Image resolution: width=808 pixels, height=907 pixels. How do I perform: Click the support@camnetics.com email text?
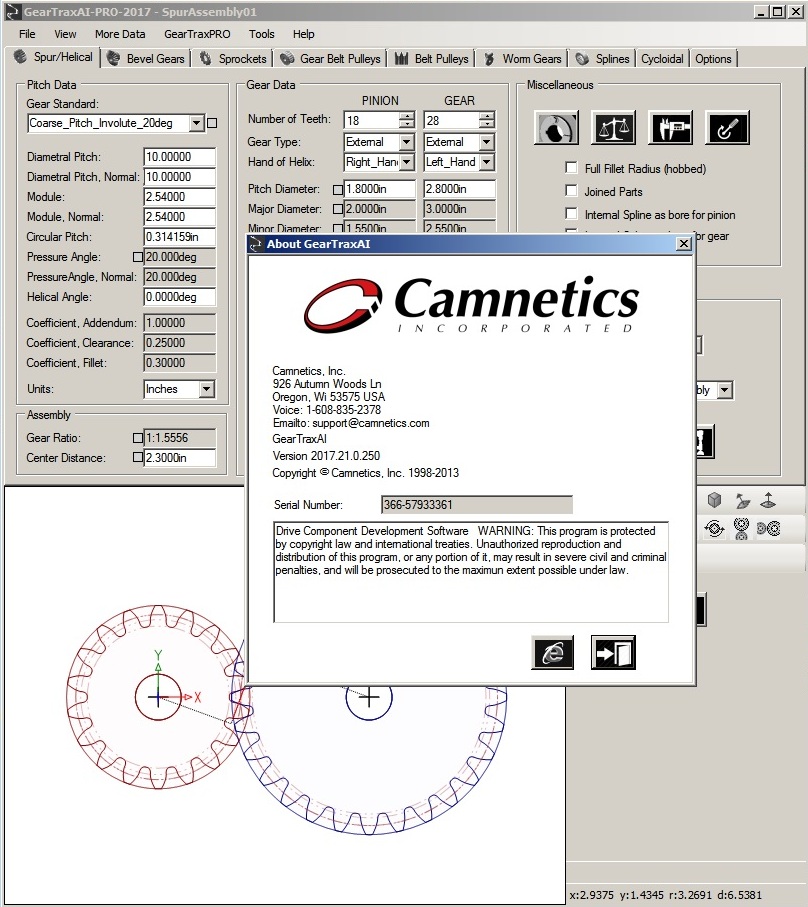(x=371, y=423)
